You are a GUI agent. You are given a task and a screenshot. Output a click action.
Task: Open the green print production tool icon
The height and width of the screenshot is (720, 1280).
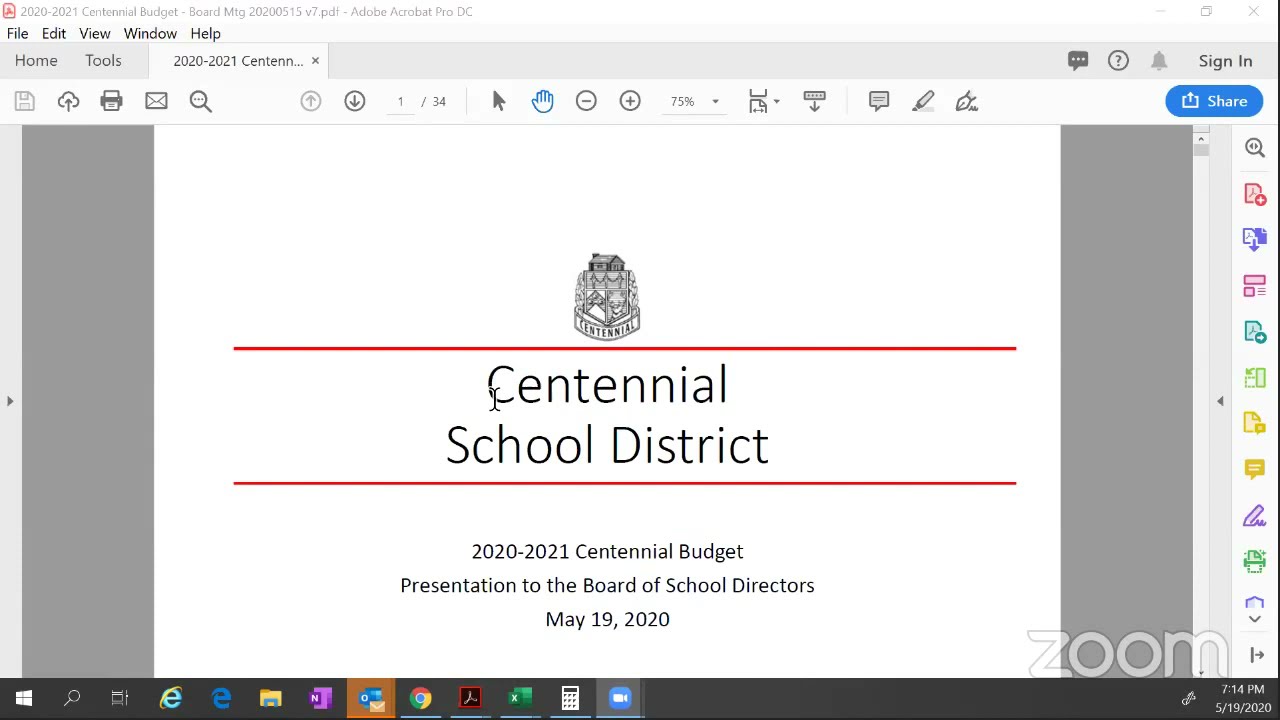(x=1255, y=561)
